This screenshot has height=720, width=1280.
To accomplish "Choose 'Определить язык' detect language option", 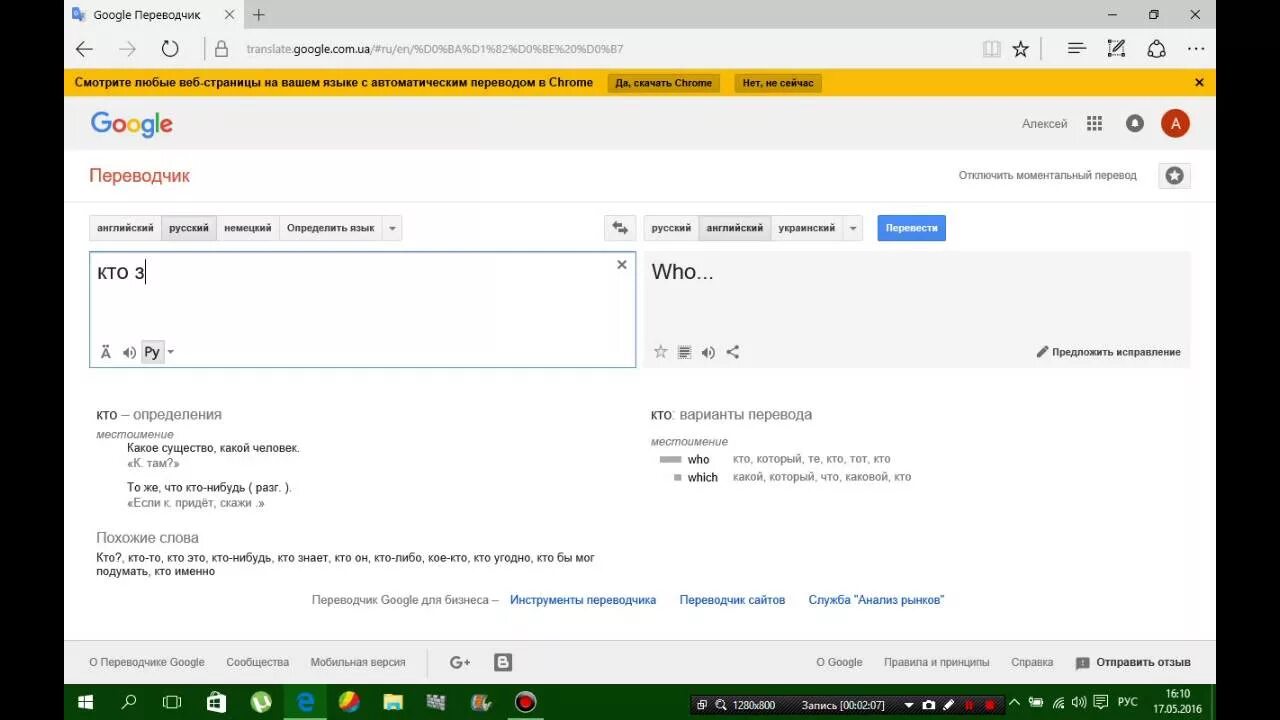I will tap(331, 228).
